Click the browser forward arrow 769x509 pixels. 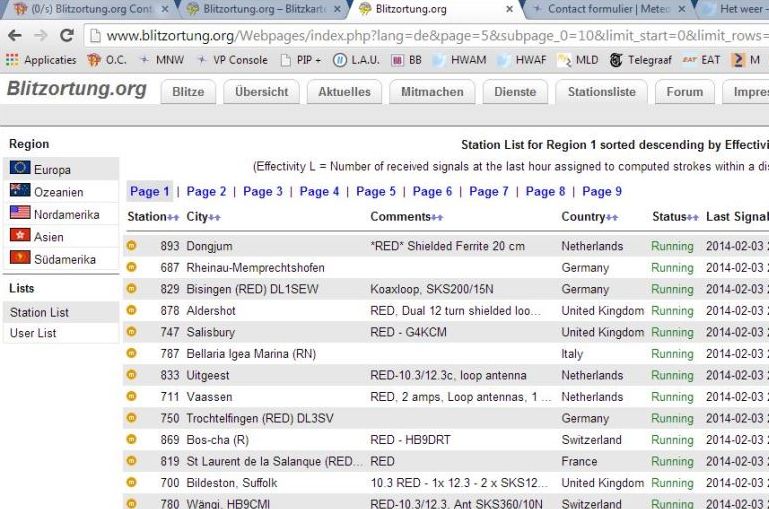pyautogui.click(x=41, y=35)
